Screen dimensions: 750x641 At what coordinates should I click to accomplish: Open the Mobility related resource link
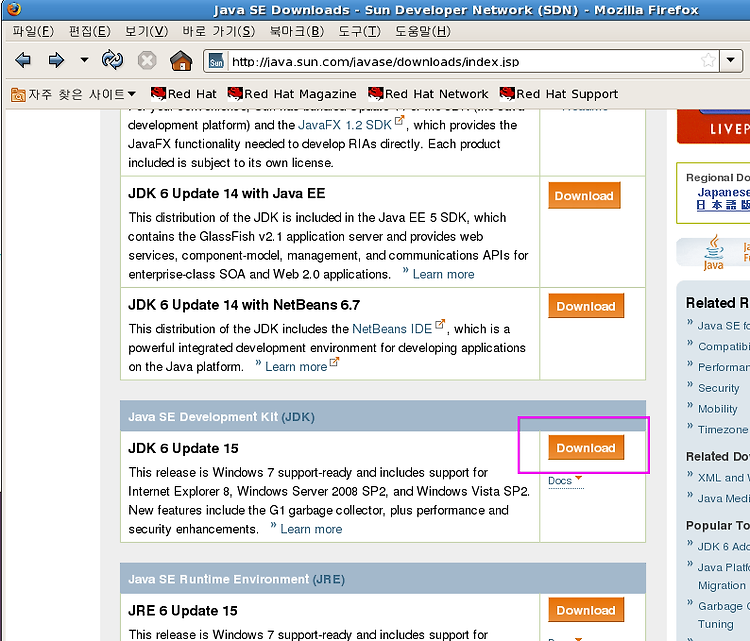point(717,409)
